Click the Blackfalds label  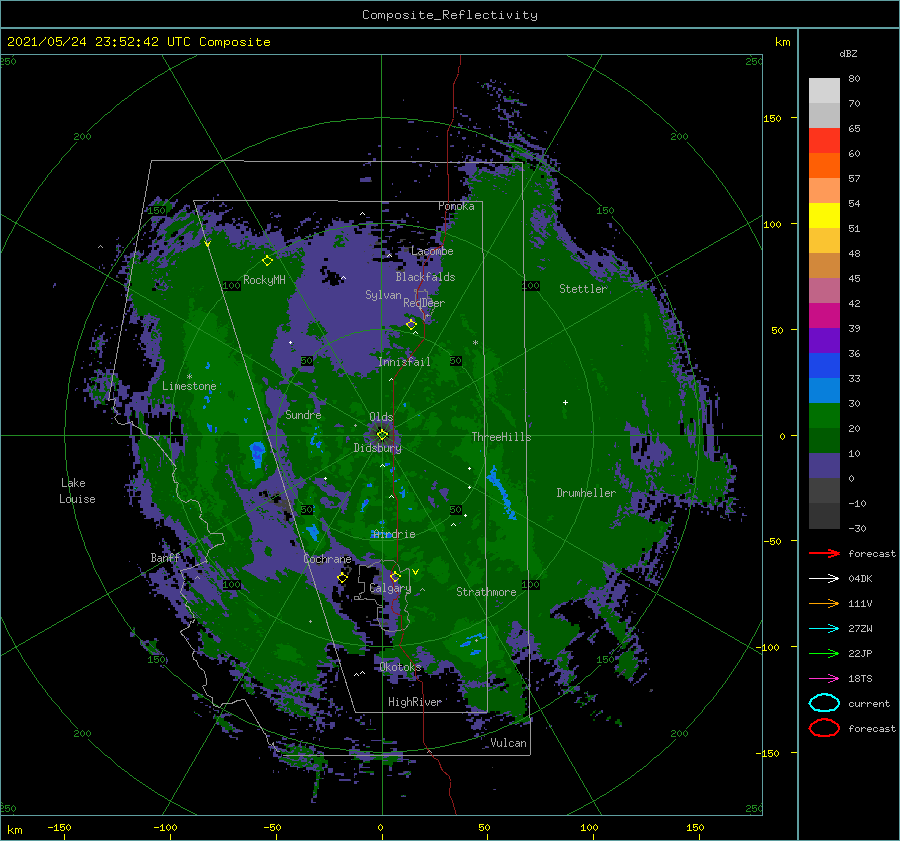tap(425, 277)
